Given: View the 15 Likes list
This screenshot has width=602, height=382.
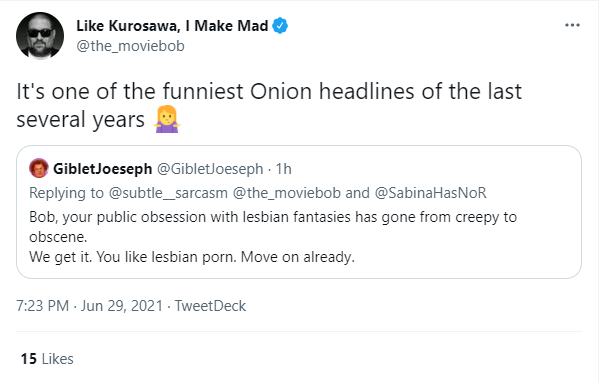Looking at the screenshot, I should pyautogui.click(x=47, y=359).
